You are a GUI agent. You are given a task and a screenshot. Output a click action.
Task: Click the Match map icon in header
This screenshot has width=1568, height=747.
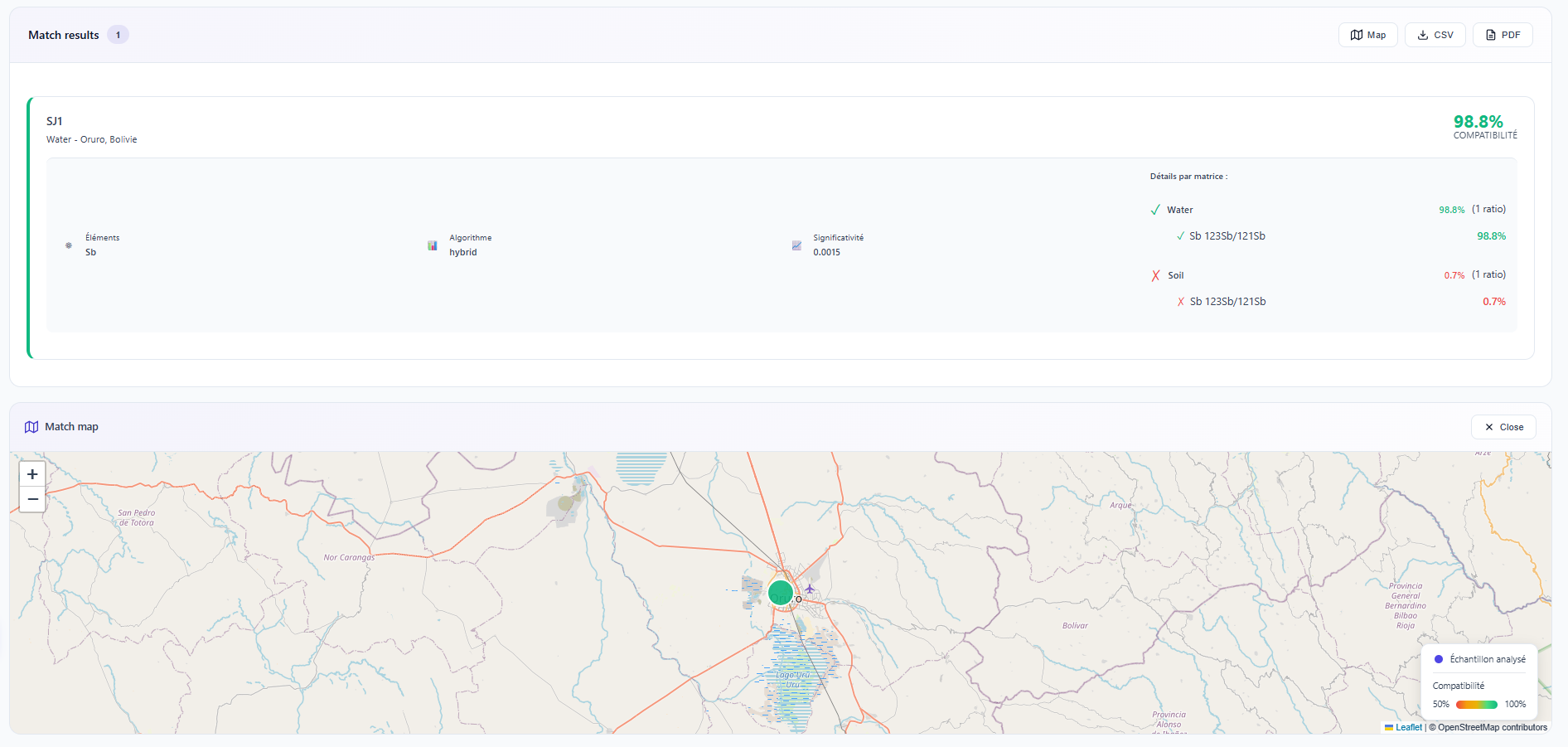pos(31,427)
